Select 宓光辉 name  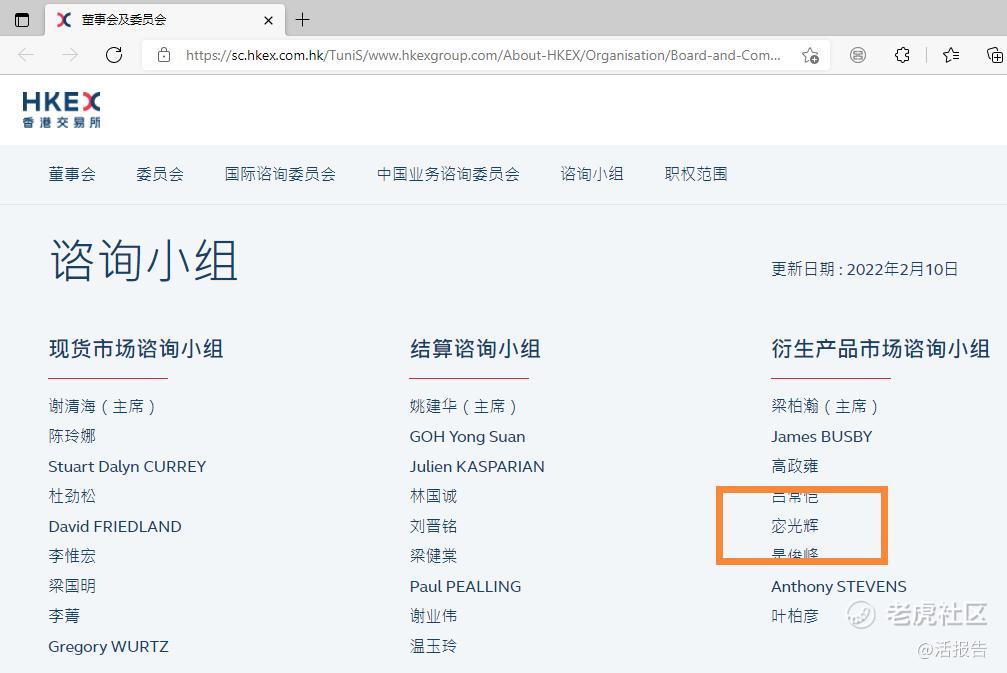795,526
